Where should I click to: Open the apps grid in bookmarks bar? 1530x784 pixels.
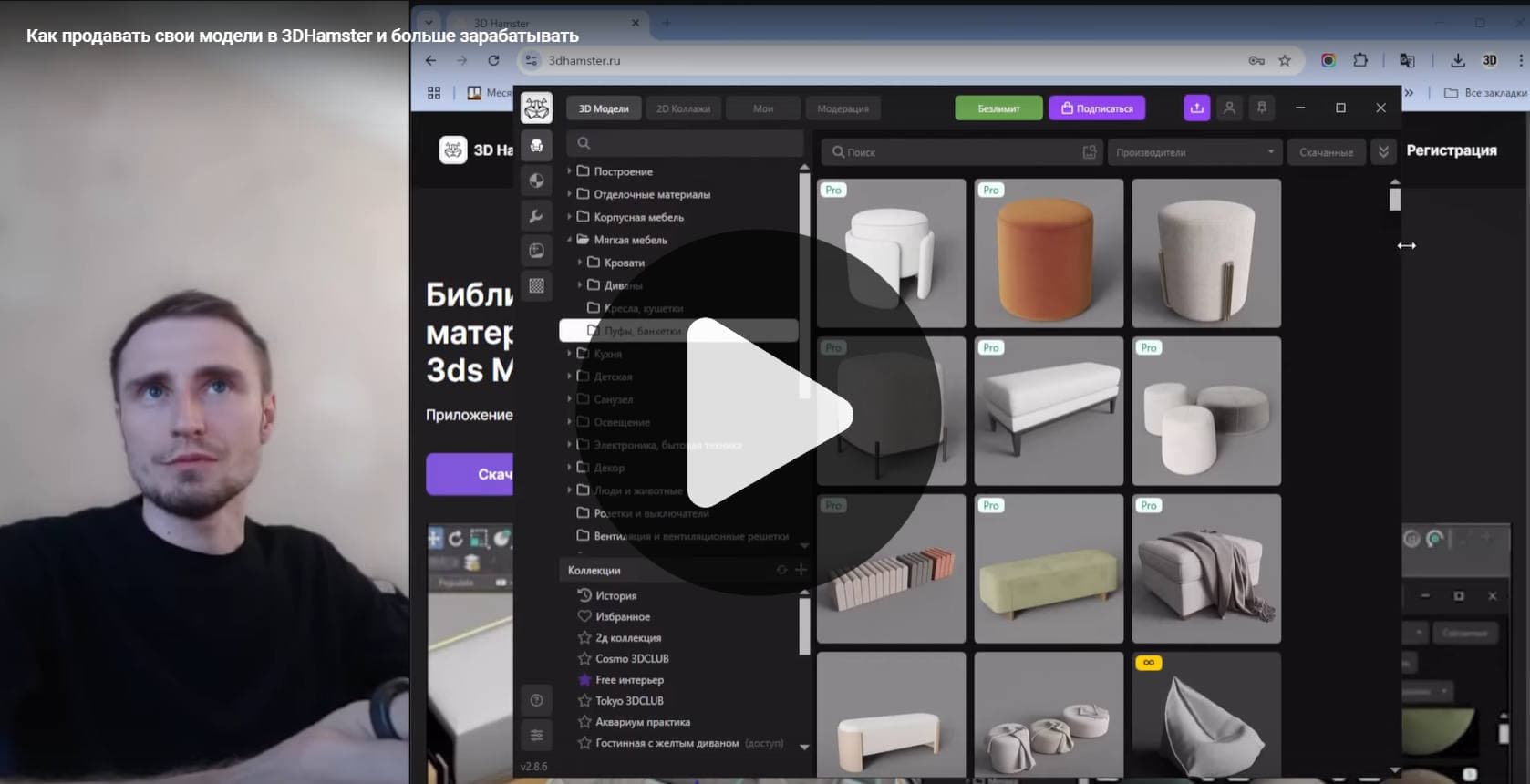(x=434, y=92)
